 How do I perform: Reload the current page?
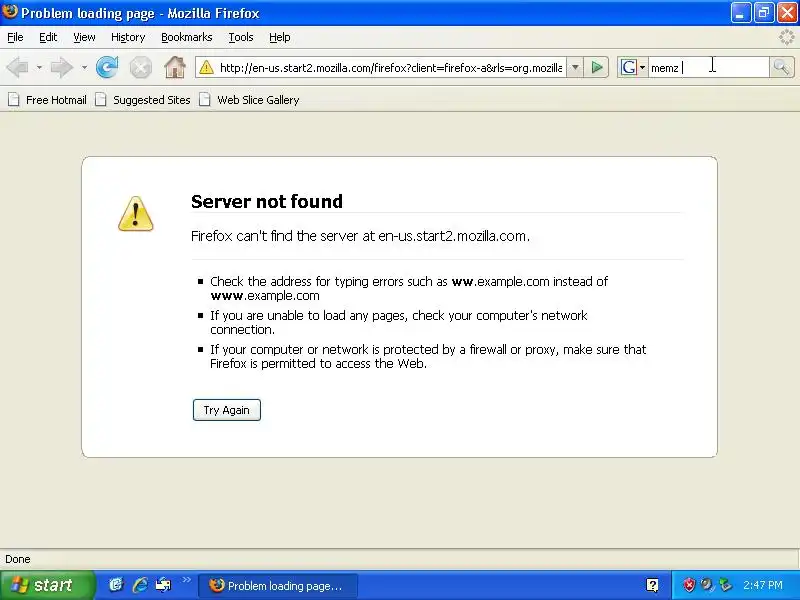pos(107,67)
